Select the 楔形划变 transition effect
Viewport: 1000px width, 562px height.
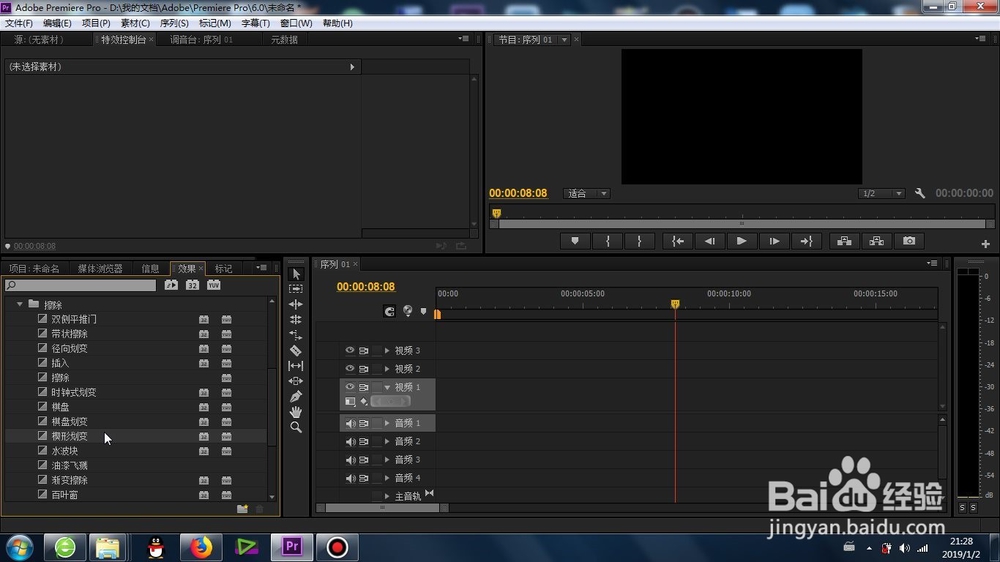click(69, 436)
